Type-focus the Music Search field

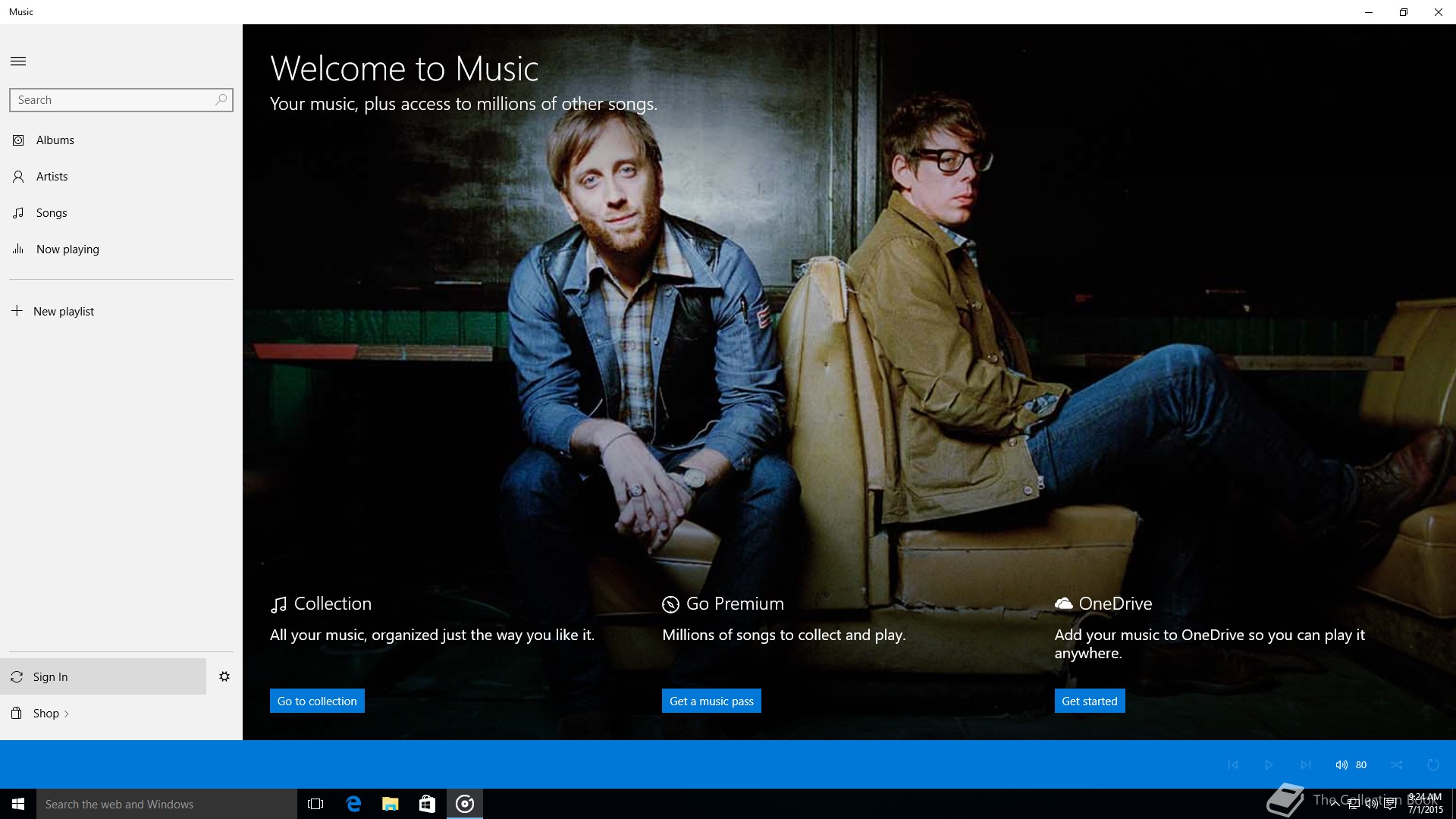click(121, 100)
